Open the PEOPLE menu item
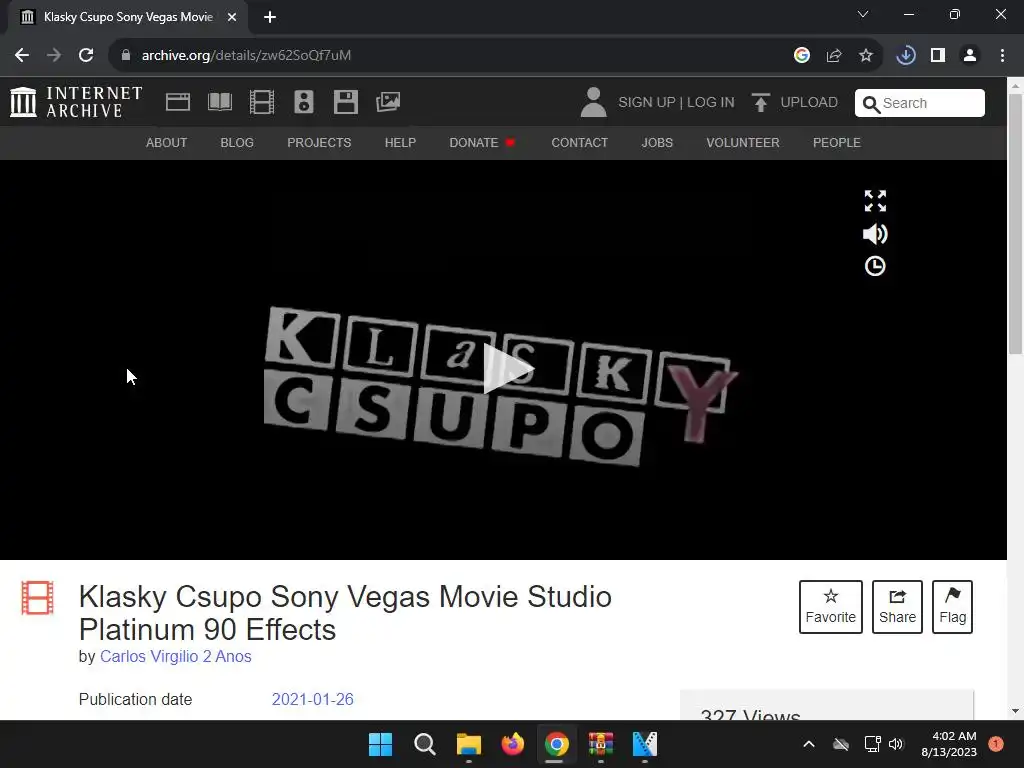The image size is (1024, 768). (837, 142)
